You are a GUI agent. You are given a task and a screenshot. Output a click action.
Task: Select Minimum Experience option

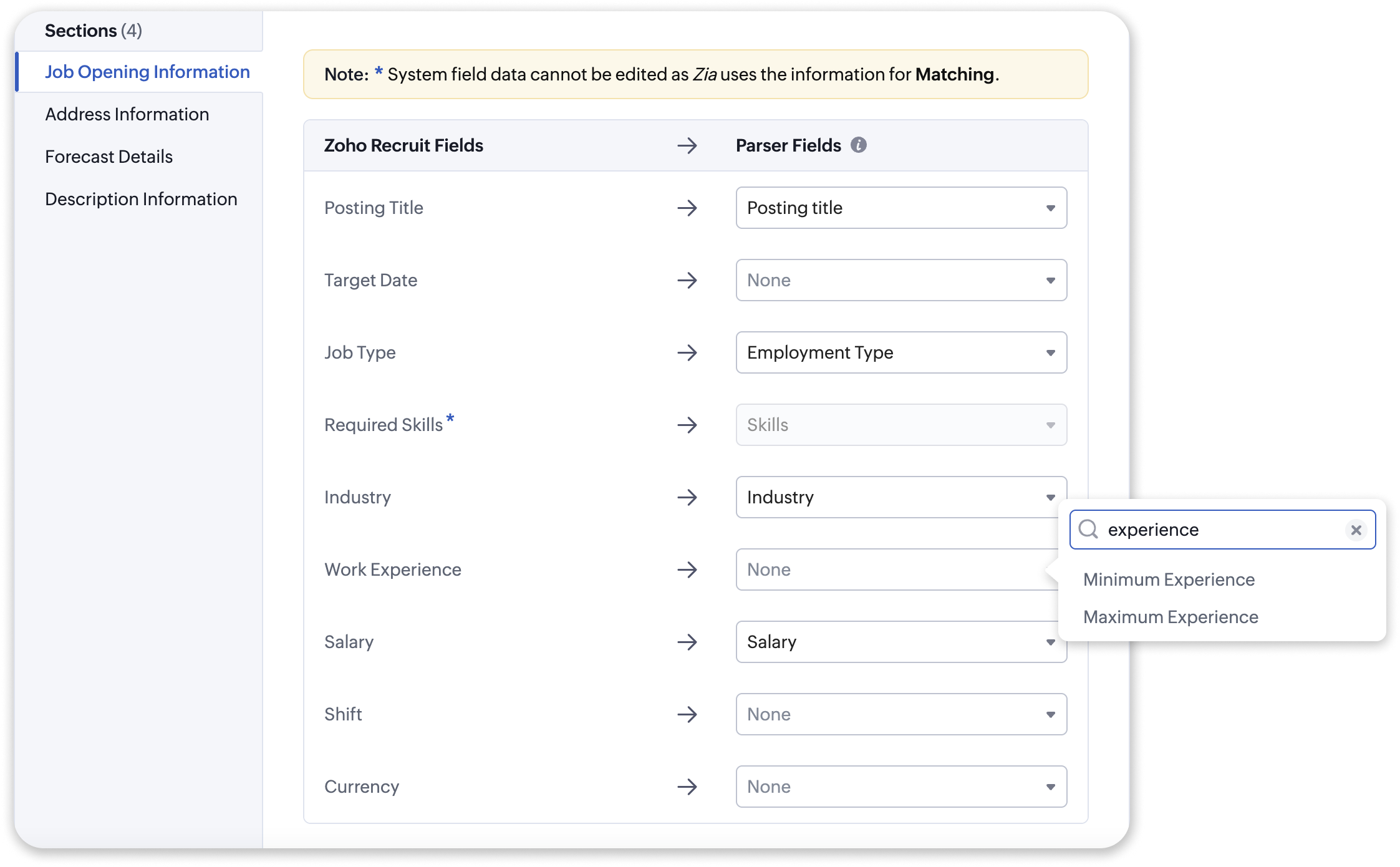pos(1169,579)
